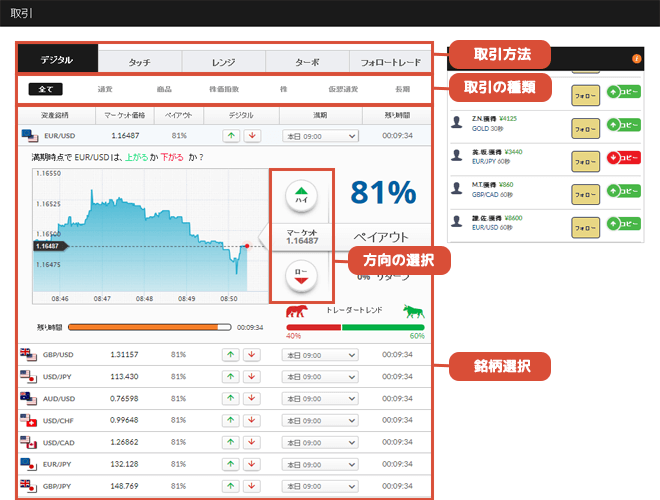Click the trader avatar beside GBP/CAD 60秒
Viewport: 660px width, 500px height.
(x=457, y=189)
